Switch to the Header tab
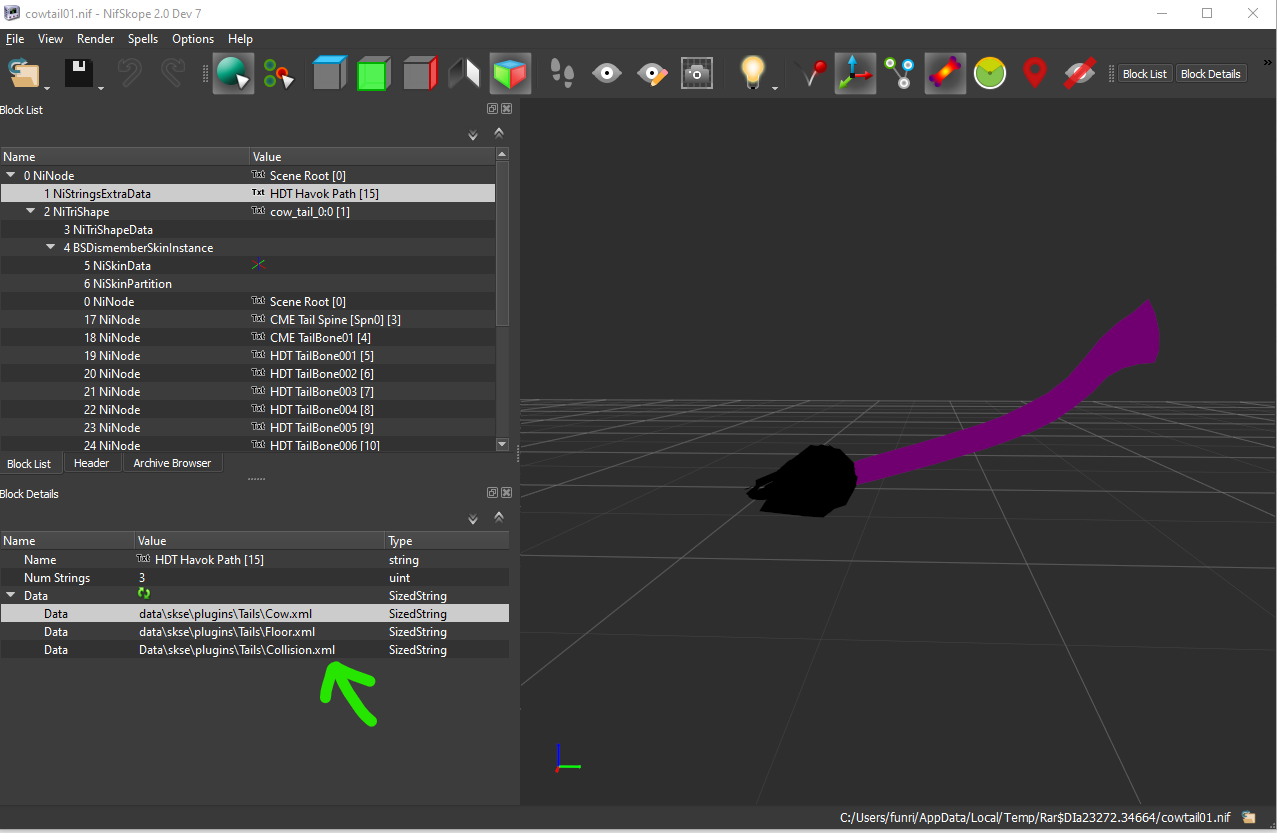Image resolution: width=1277 pixels, height=833 pixels. click(92, 463)
